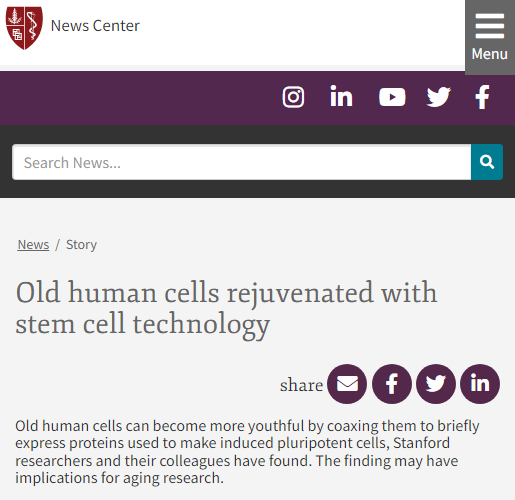Open the hamburger Menu button

[x=490, y=37]
